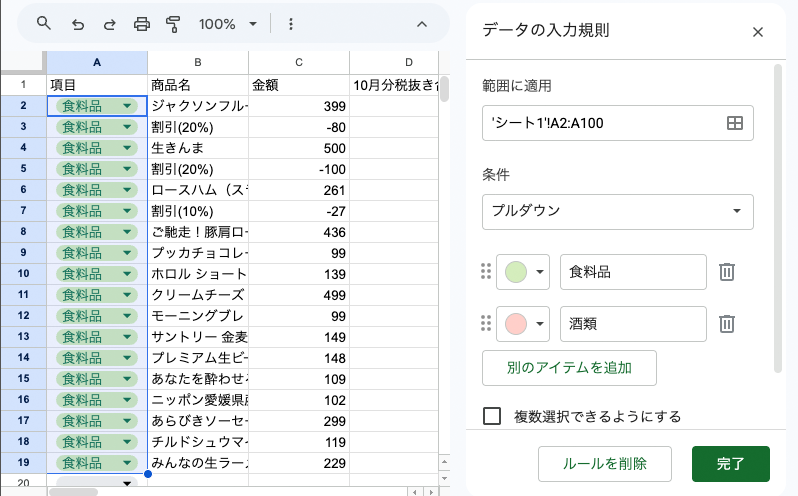Activate the paint format tool
This screenshot has height=496, width=798.
pos(173,24)
